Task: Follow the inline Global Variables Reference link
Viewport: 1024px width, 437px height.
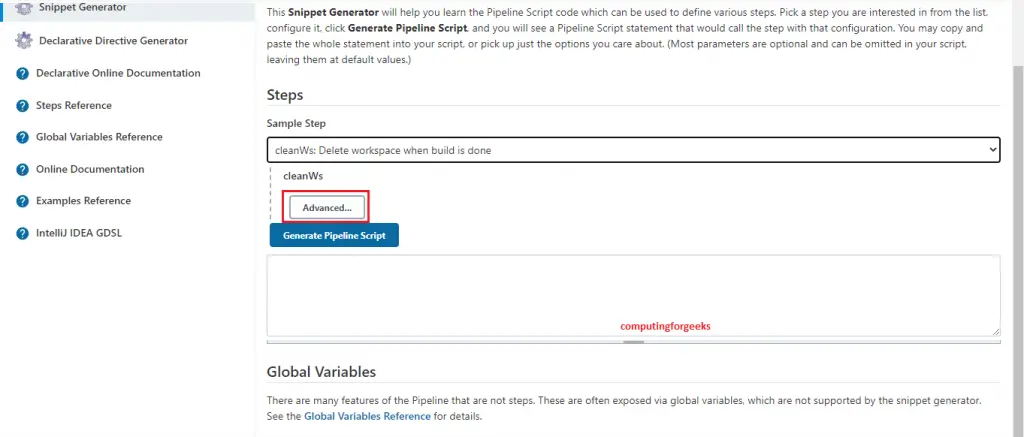Action: 368,415
